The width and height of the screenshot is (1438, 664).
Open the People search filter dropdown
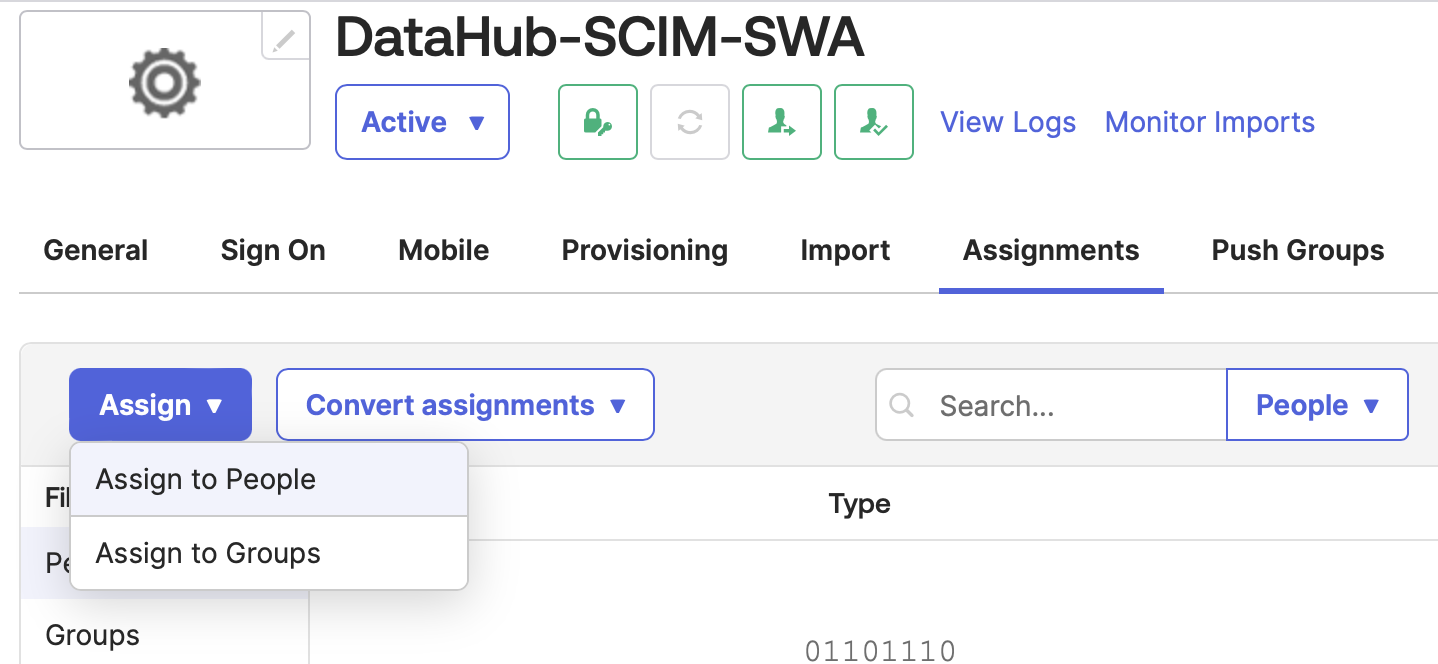1317,405
